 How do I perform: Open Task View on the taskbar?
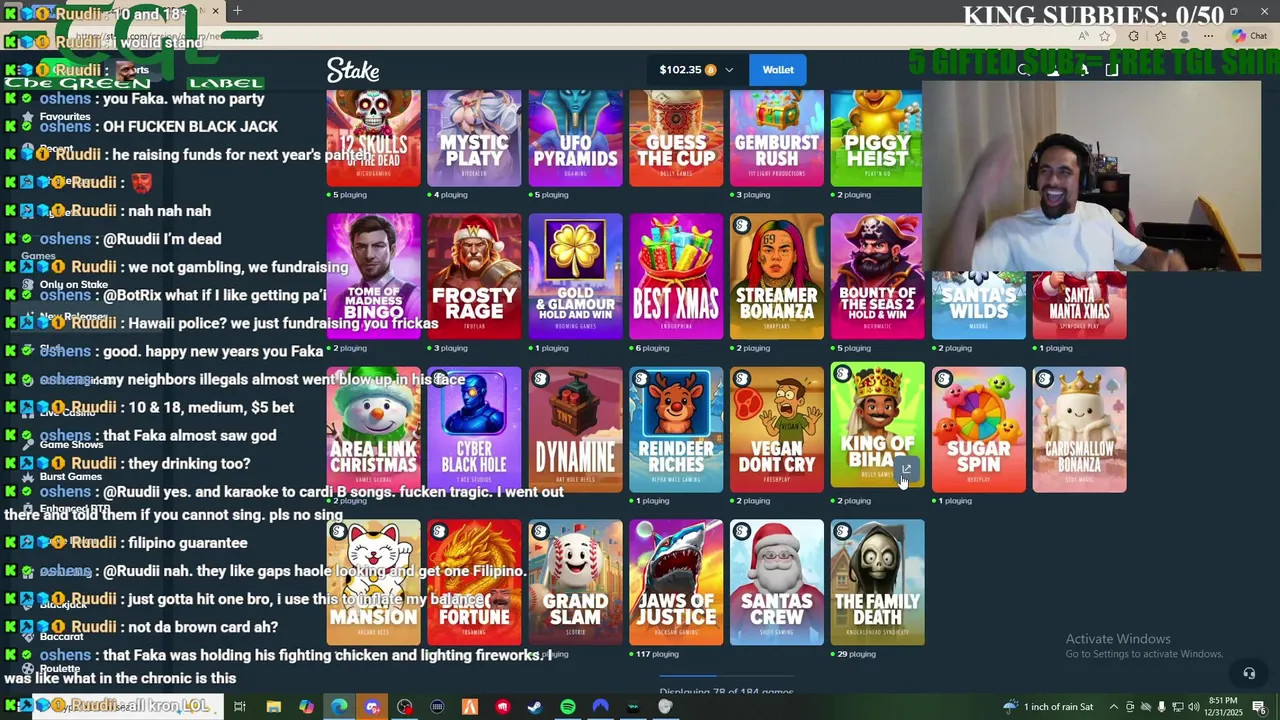[240, 707]
